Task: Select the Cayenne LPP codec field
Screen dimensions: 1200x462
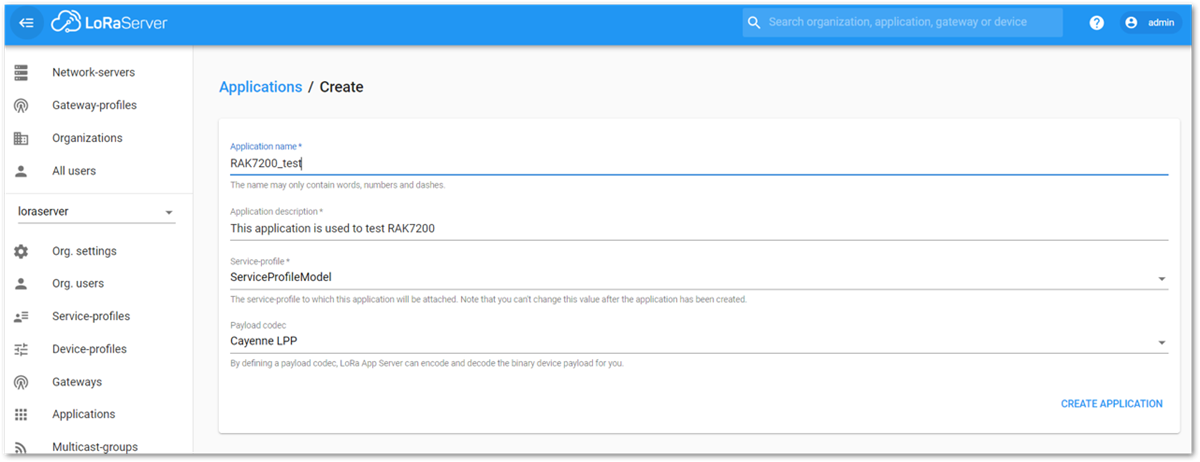Action: click(699, 342)
